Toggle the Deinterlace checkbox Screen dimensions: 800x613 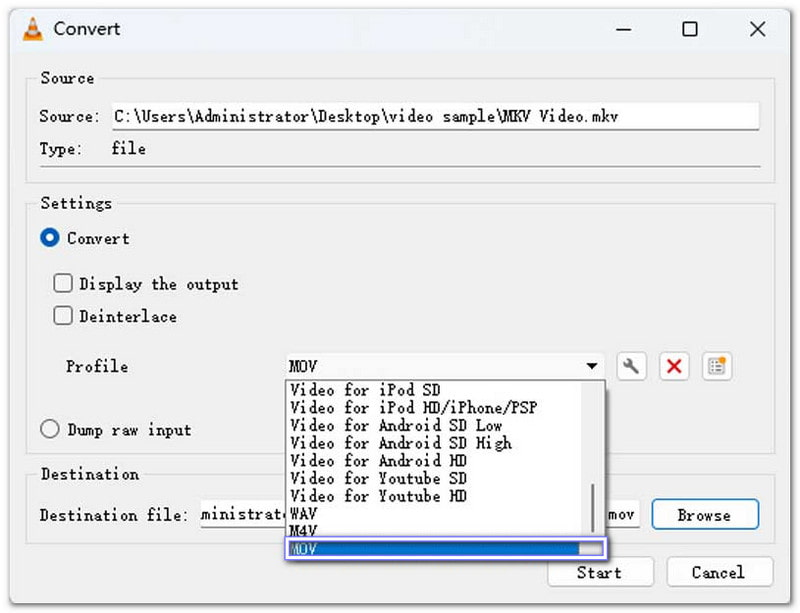[x=63, y=315]
